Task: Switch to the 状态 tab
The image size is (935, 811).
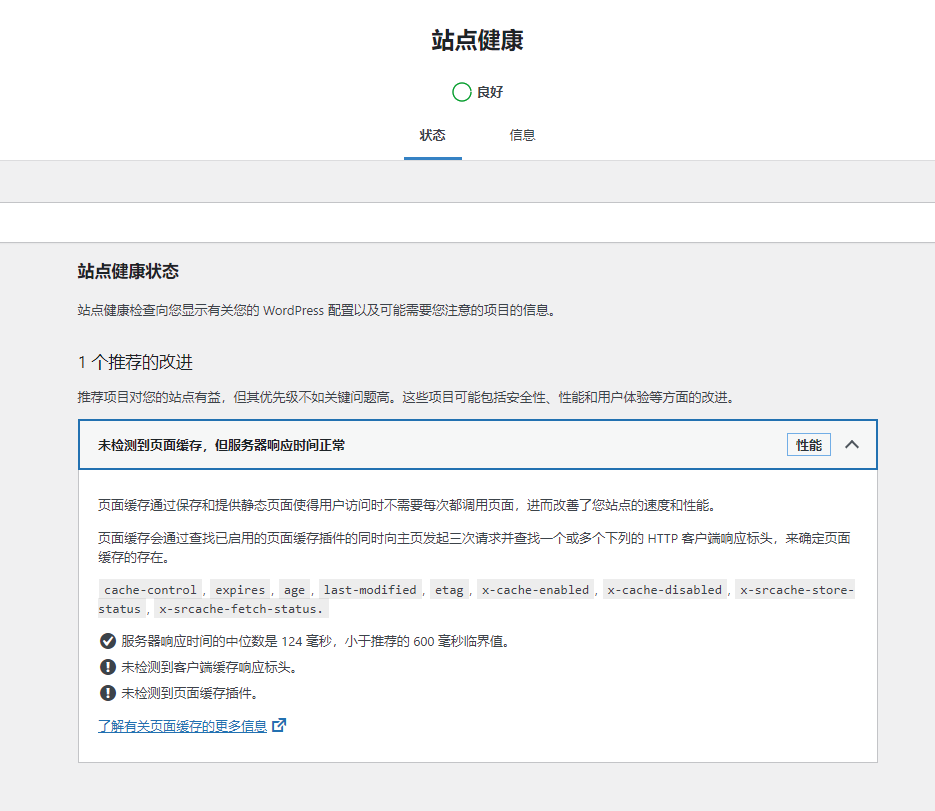Action: pyautogui.click(x=432, y=135)
